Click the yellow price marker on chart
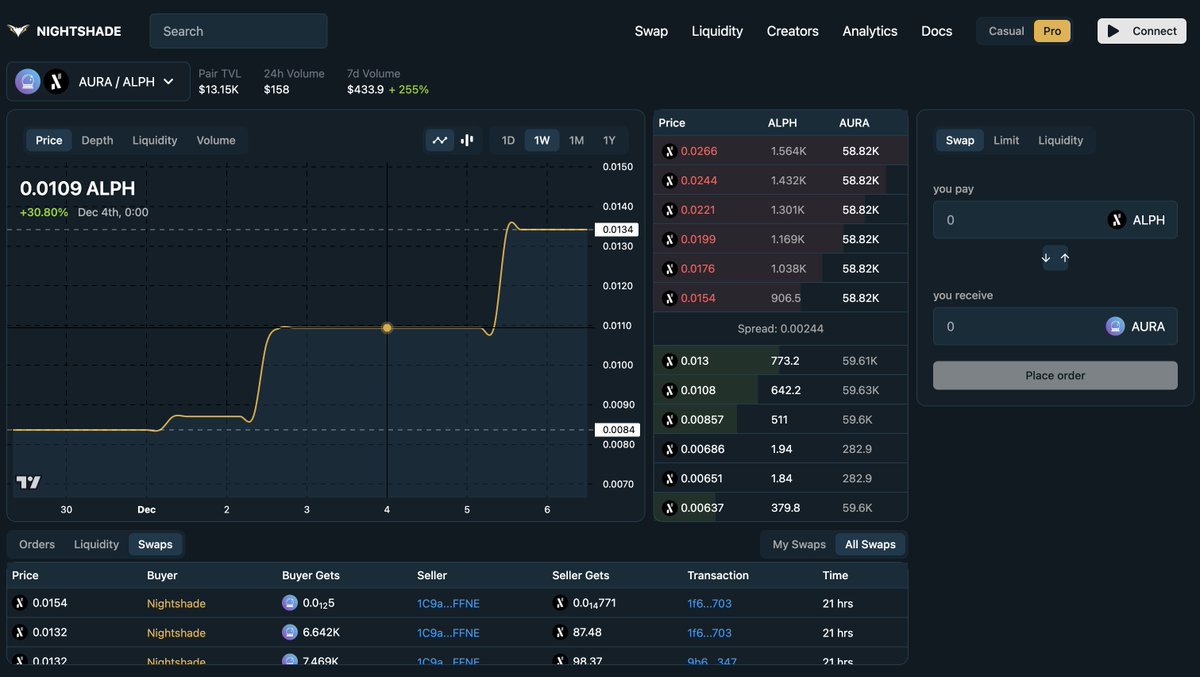Viewport: 1200px width, 677px height. point(387,328)
